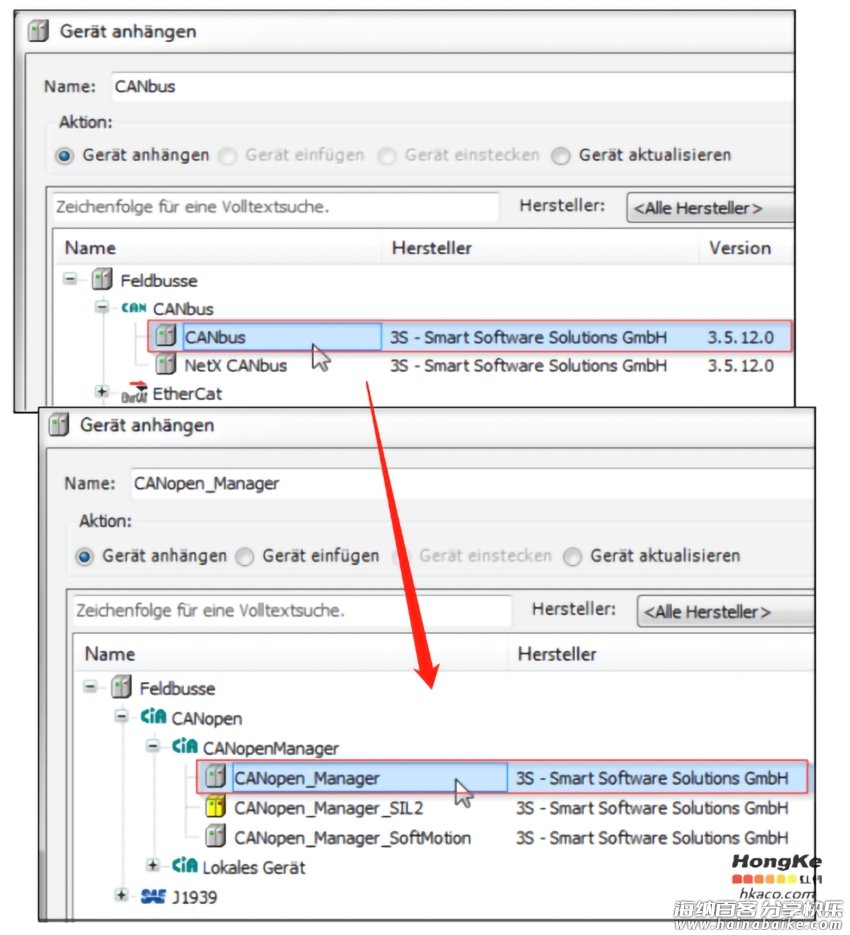The width and height of the screenshot is (850, 935).
Task: Click the CiA icon beside CANopenManager
Action: pyautogui.click(x=184, y=747)
